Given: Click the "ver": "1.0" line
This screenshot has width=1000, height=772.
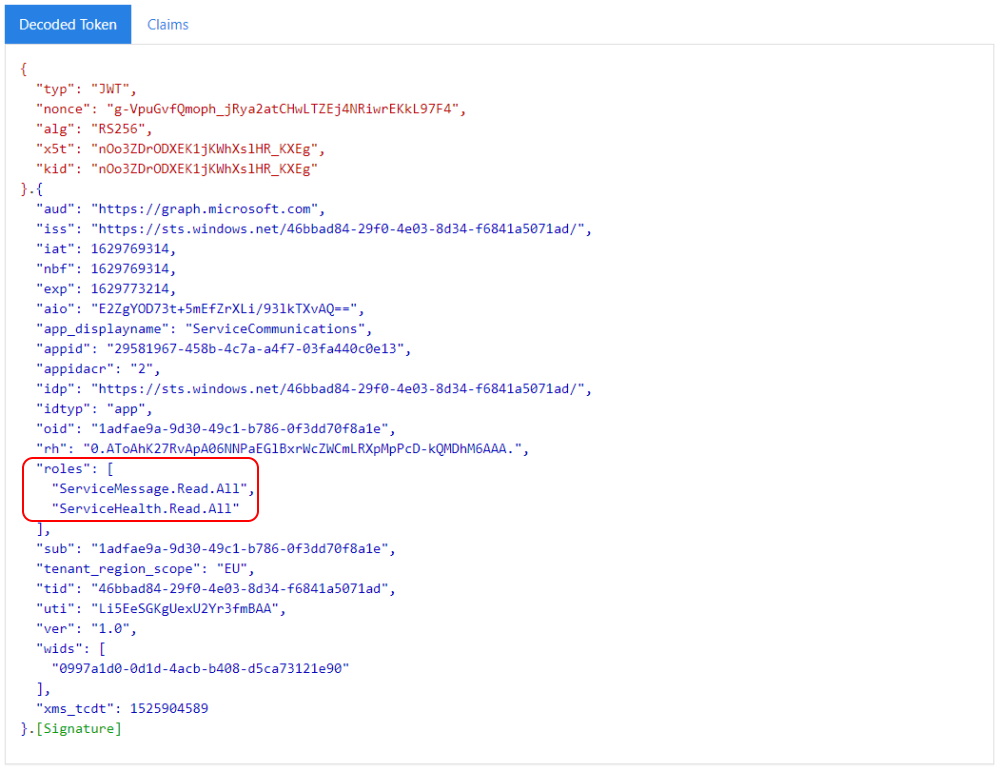Looking at the screenshot, I should pos(86,628).
